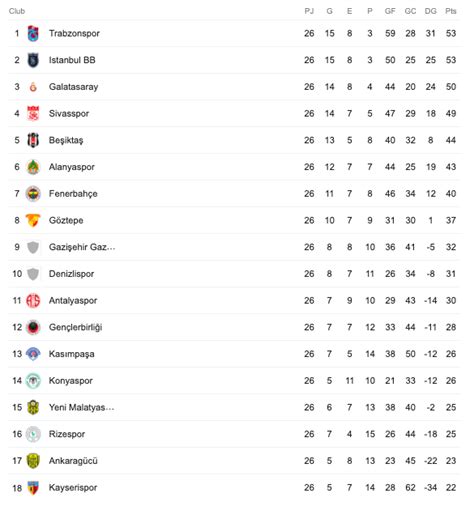Click the Galatasaray logo icon
The height and width of the screenshot is (506, 474).
coord(33,87)
